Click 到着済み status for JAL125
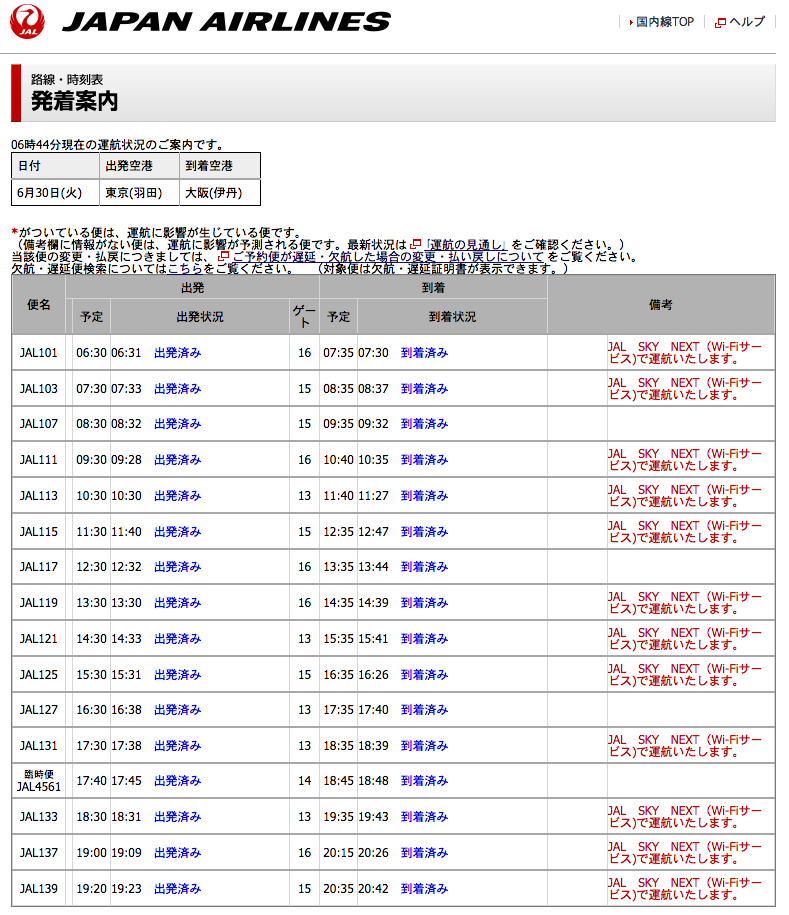The height and width of the screenshot is (915, 789). click(424, 675)
